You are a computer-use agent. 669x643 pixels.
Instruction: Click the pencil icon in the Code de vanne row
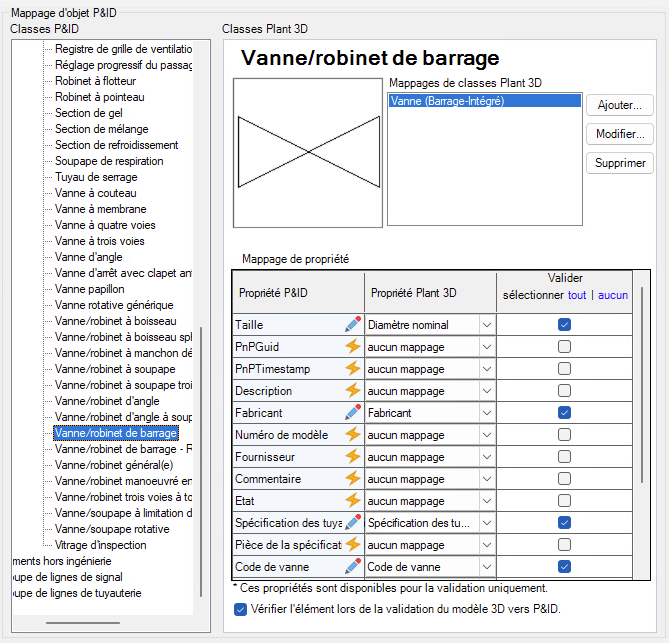[x=353, y=567]
